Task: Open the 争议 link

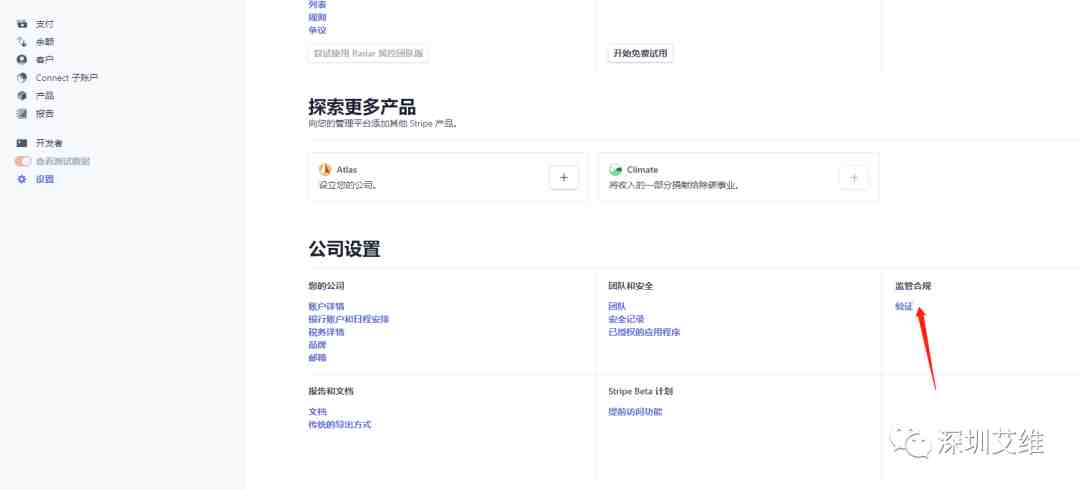Action: pos(318,30)
